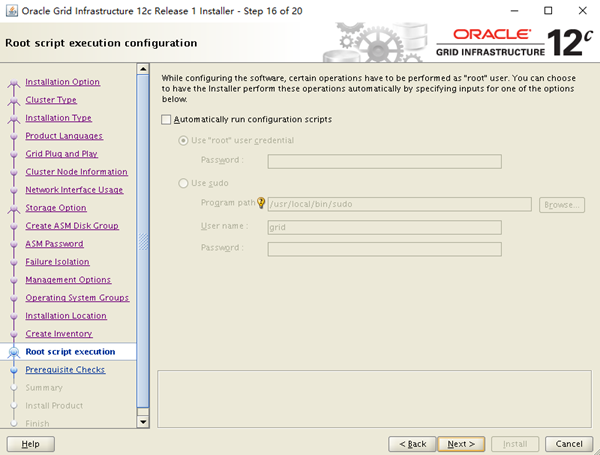Minimize the installer window
600x455 pixels.
(515, 11)
